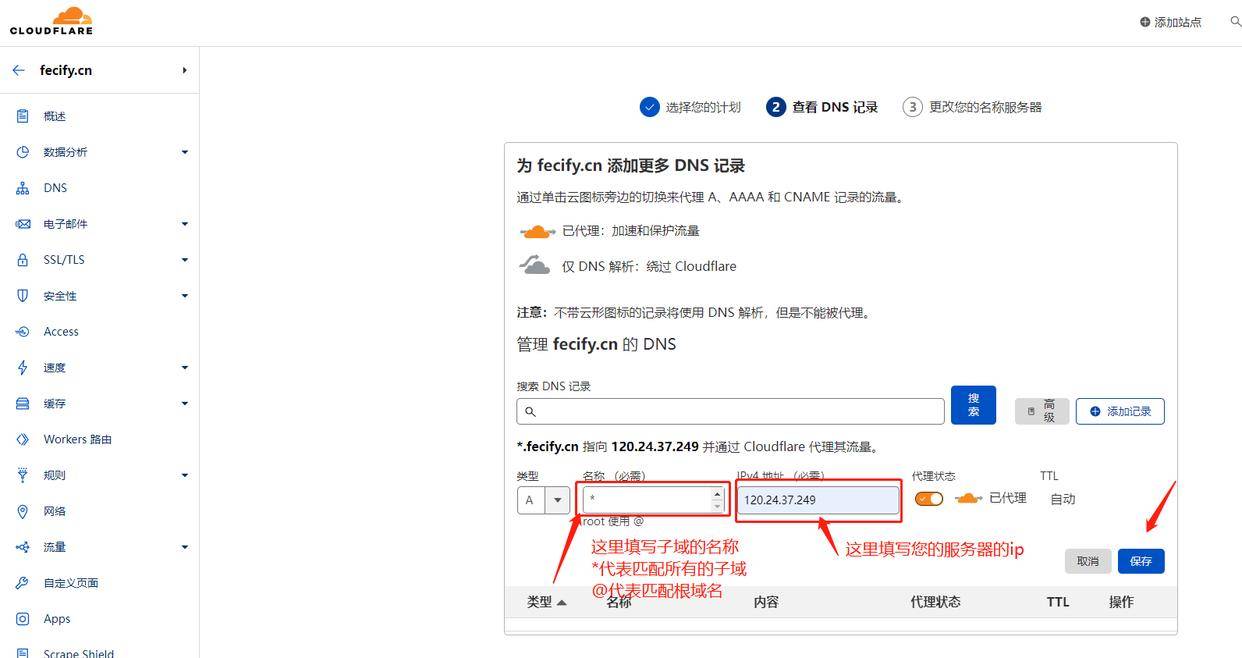
Task: Click the Cloudflare logo
Action: coord(51,21)
